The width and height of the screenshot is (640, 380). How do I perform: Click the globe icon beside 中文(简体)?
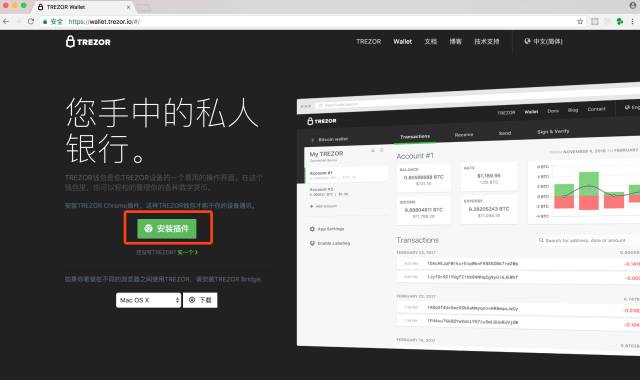click(527, 41)
